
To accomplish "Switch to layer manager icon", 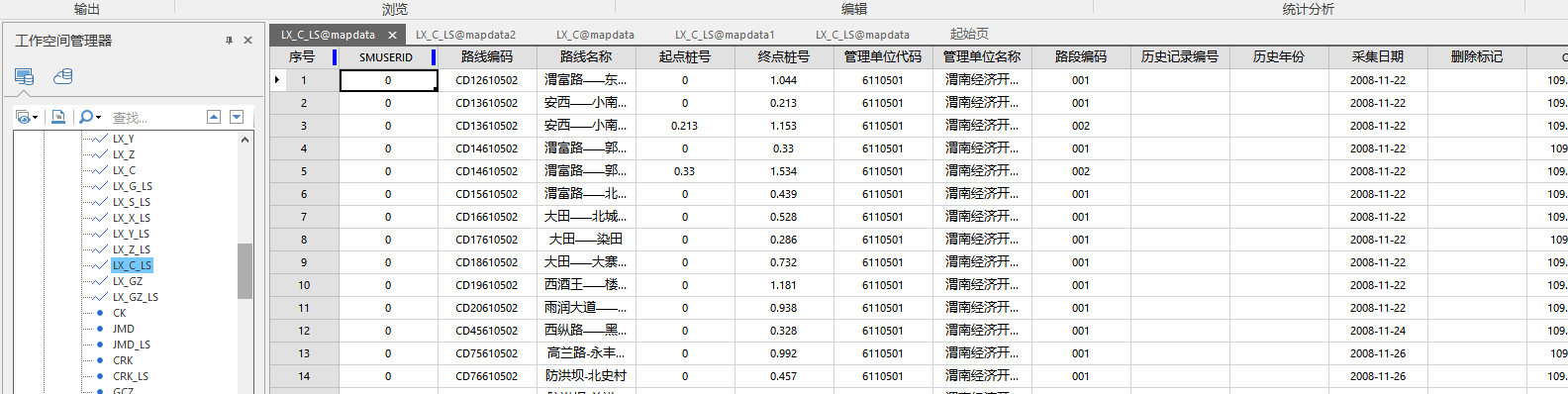I will pyautogui.click(x=62, y=76).
